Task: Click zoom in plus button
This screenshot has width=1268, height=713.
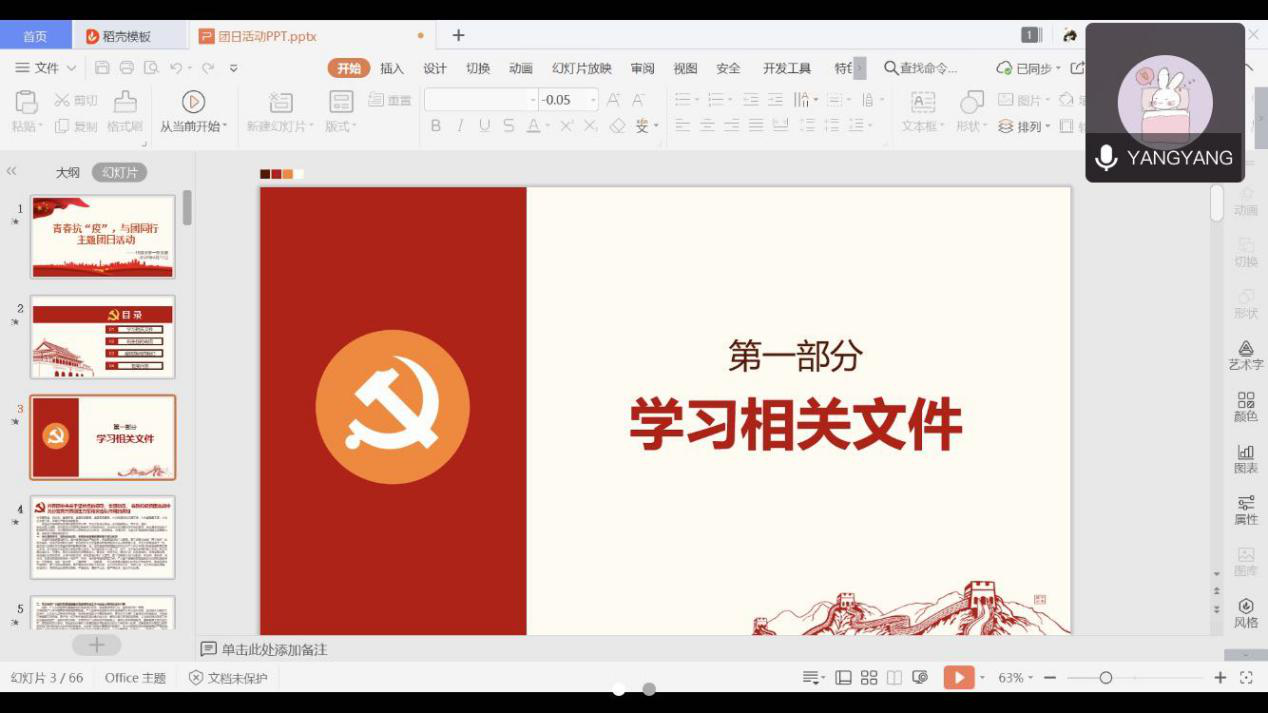Action: point(1220,678)
